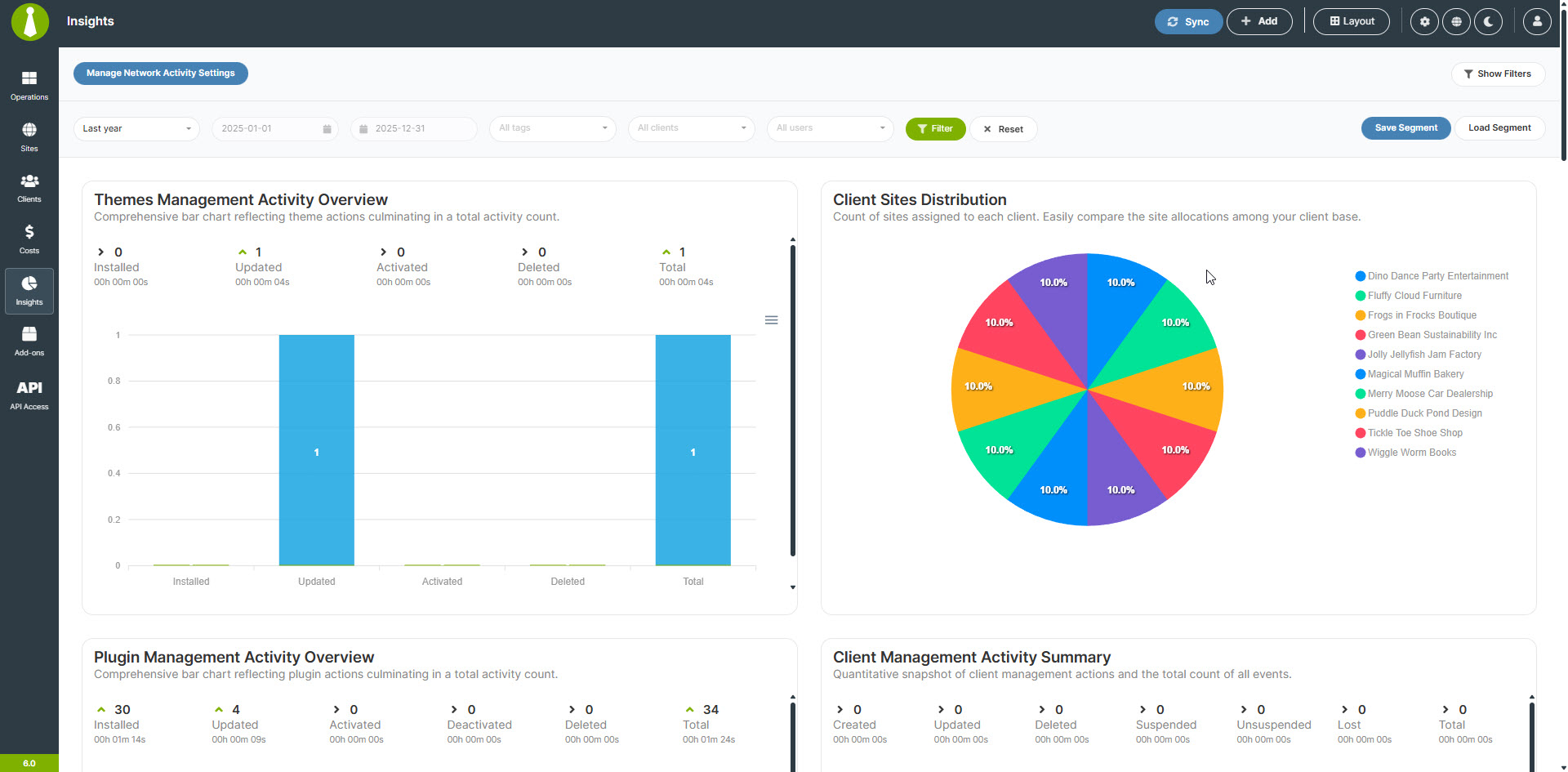Open the Add-ons section

(29, 340)
